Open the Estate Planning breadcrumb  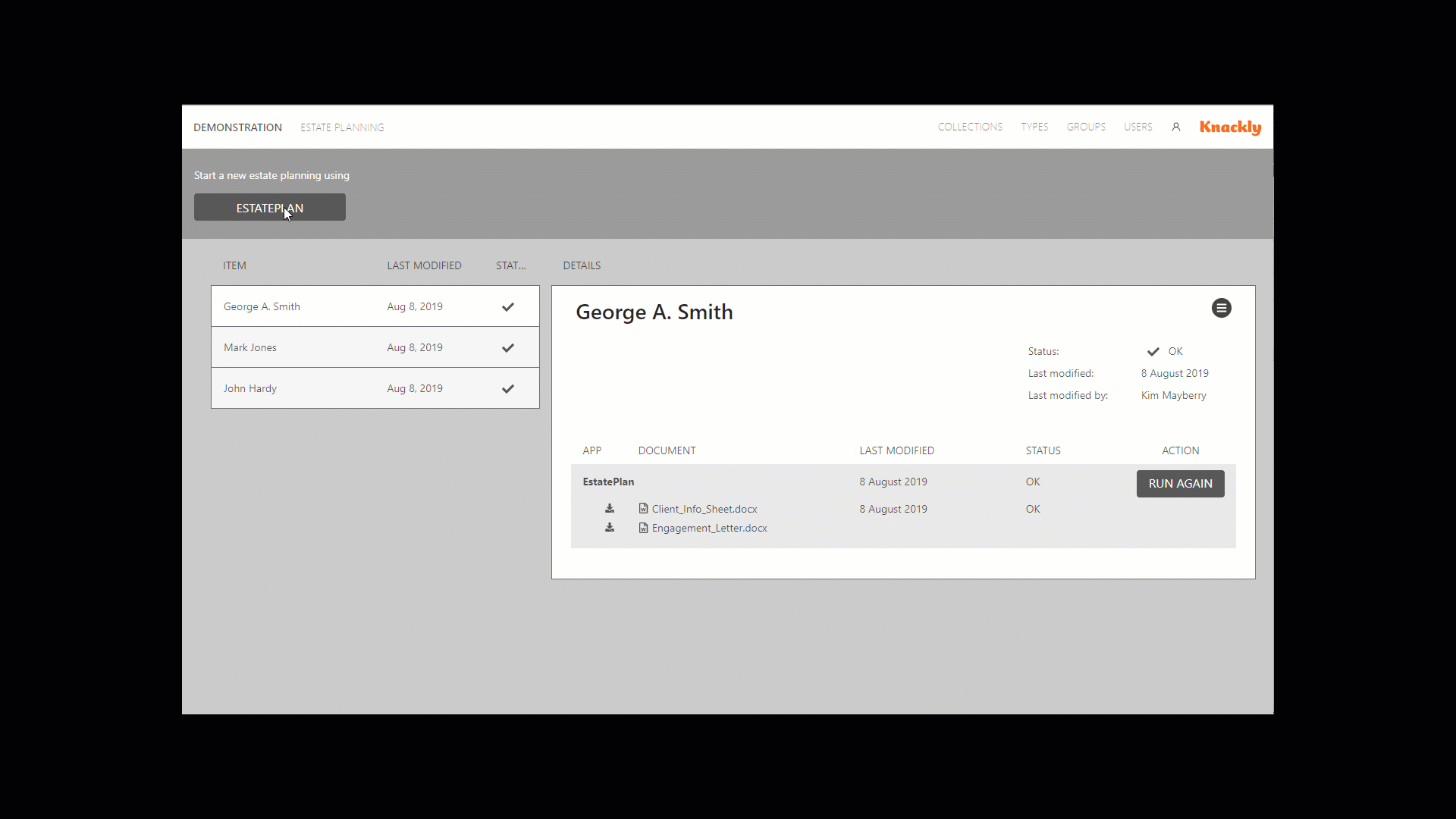[342, 127]
